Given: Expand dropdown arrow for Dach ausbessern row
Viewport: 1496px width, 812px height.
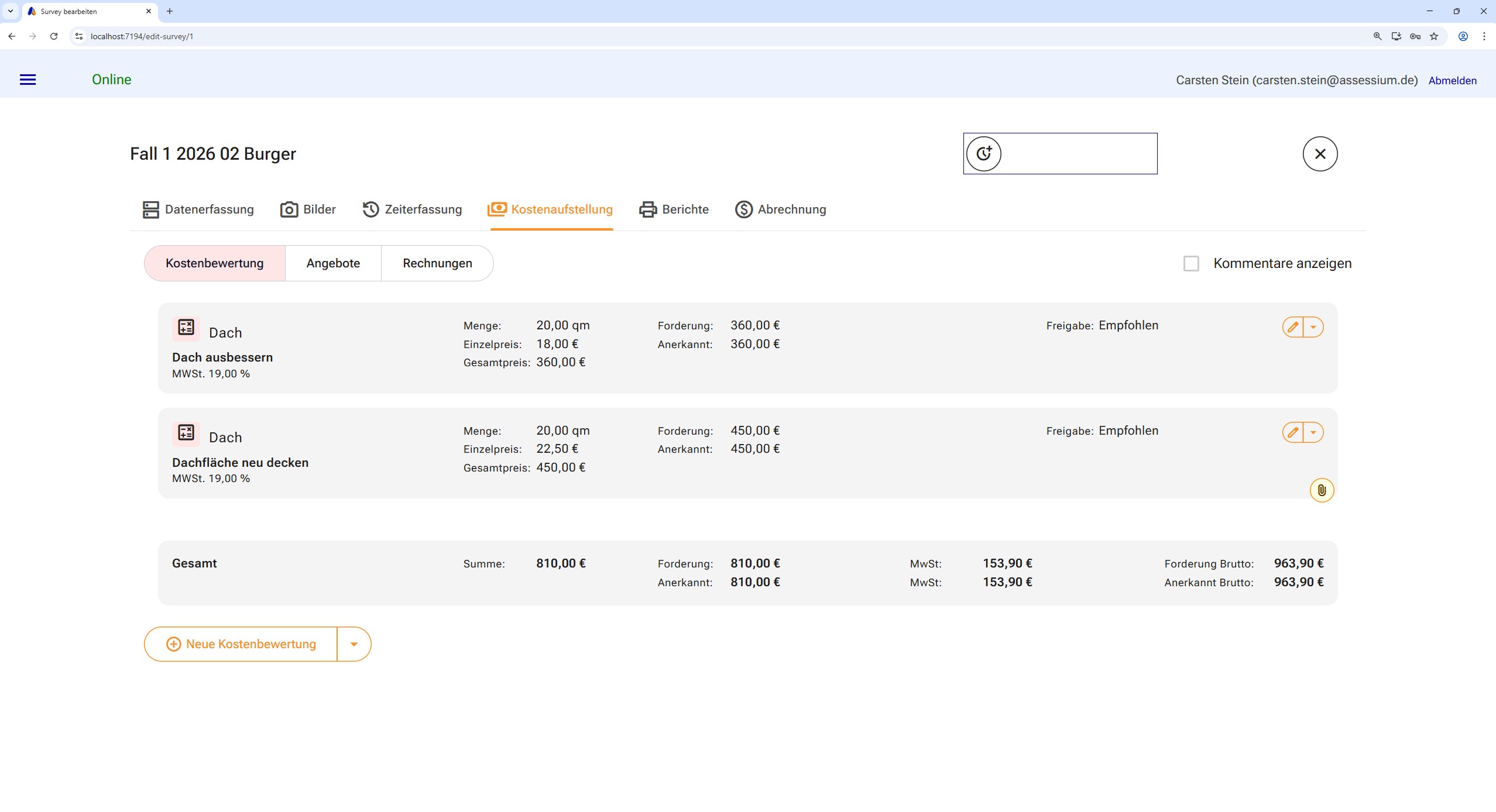Looking at the screenshot, I should (1313, 327).
